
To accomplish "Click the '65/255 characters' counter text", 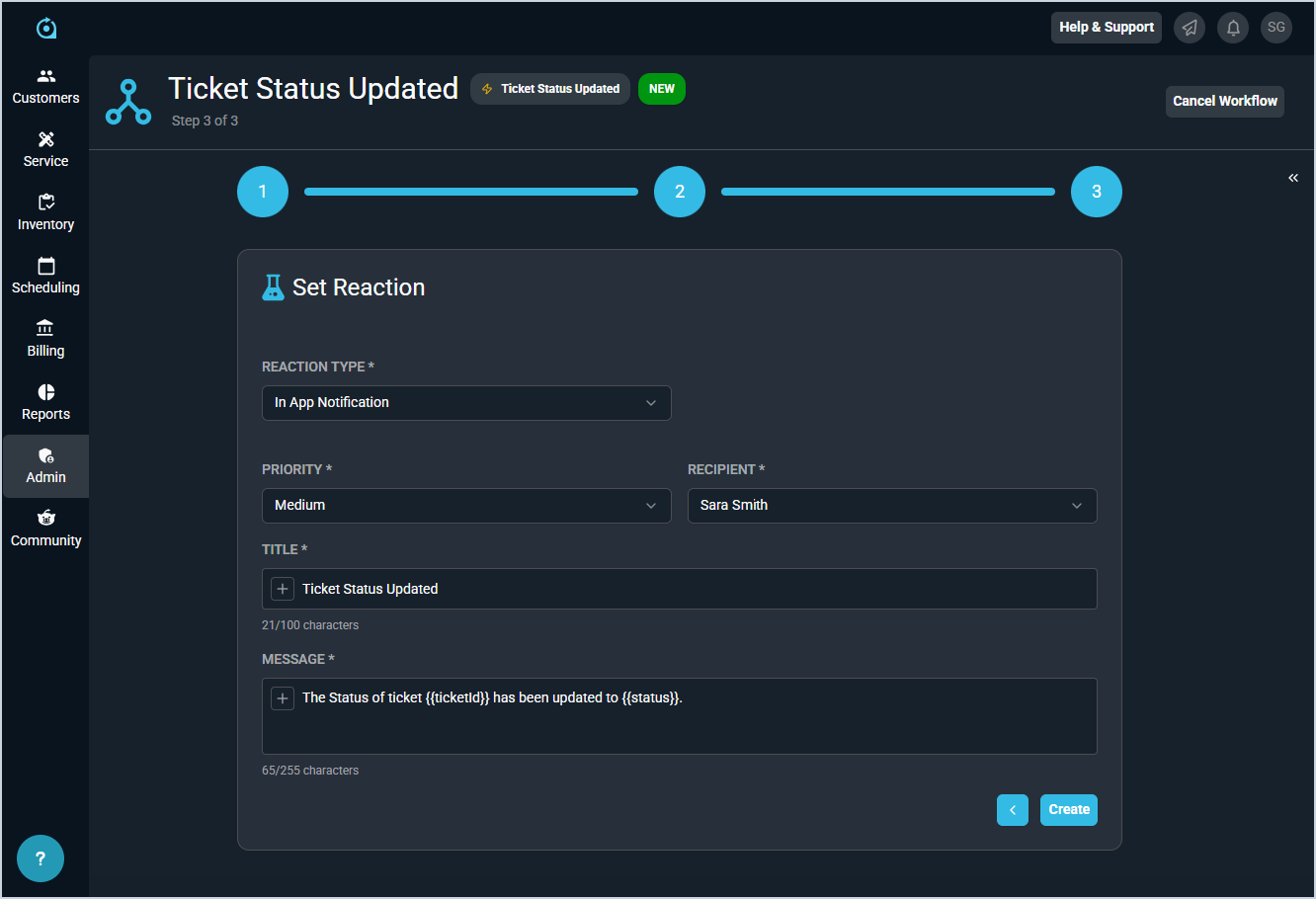I will [x=310, y=771].
